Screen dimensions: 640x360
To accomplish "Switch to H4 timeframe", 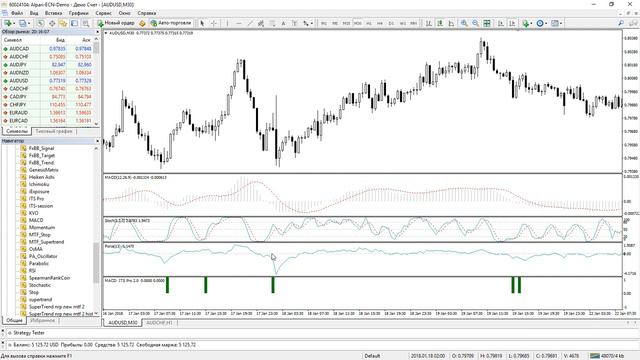I will click(380, 23).
